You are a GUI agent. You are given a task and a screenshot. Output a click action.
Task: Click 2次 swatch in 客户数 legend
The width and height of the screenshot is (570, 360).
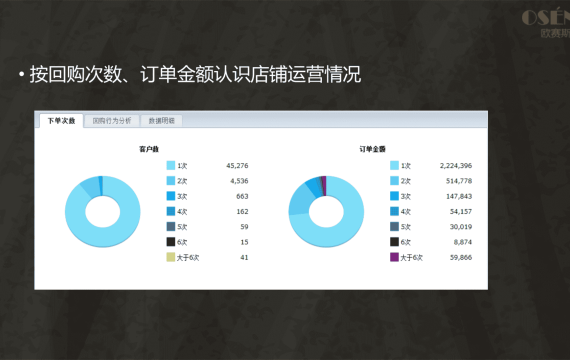pos(170,181)
